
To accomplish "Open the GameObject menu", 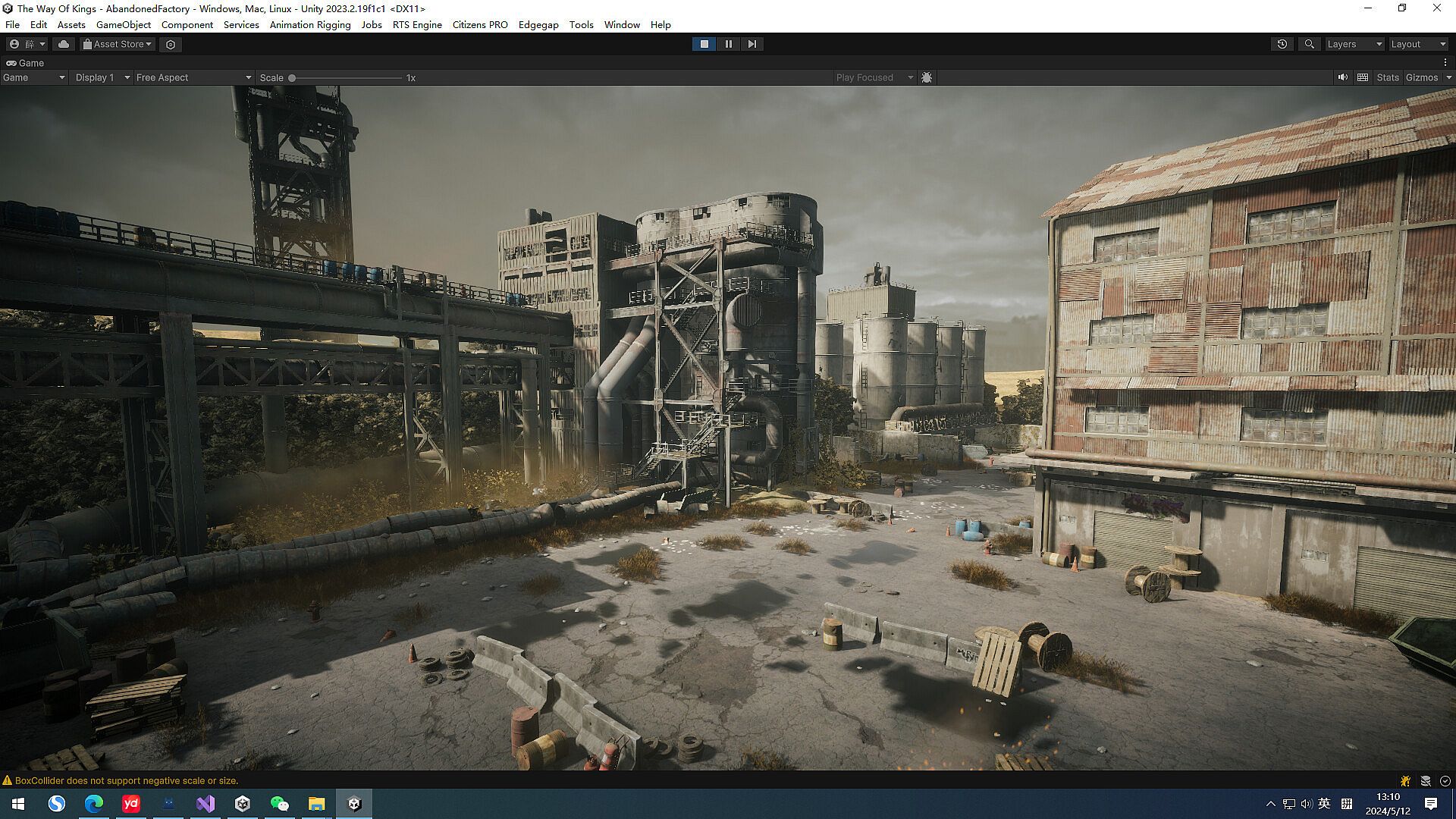I will [x=123, y=24].
